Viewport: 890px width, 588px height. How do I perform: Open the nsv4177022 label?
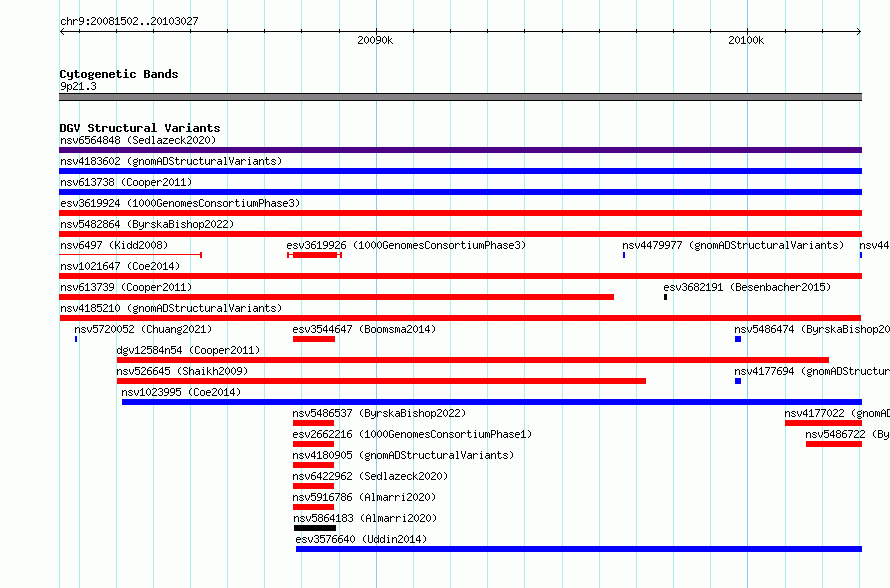pyautogui.click(x=837, y=413)
